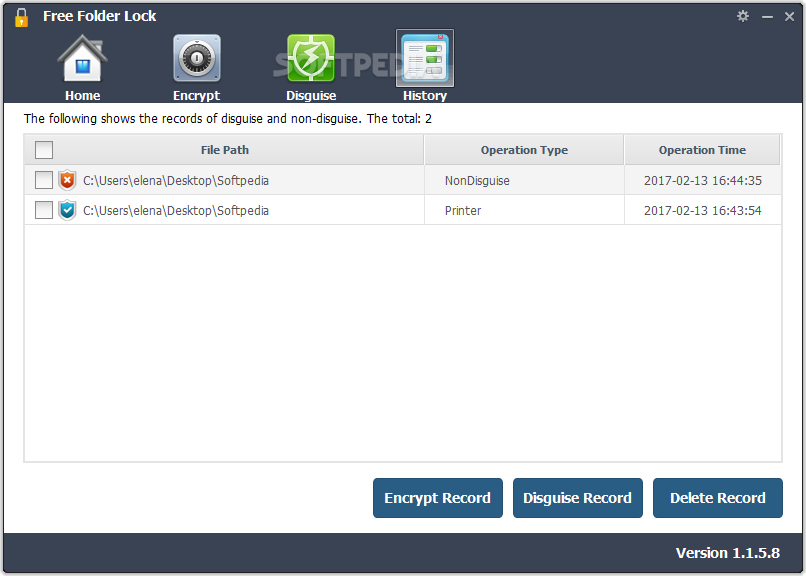Click the Printer operation type cell
Viewport: 806px width, 576px height.
point(463,211)
